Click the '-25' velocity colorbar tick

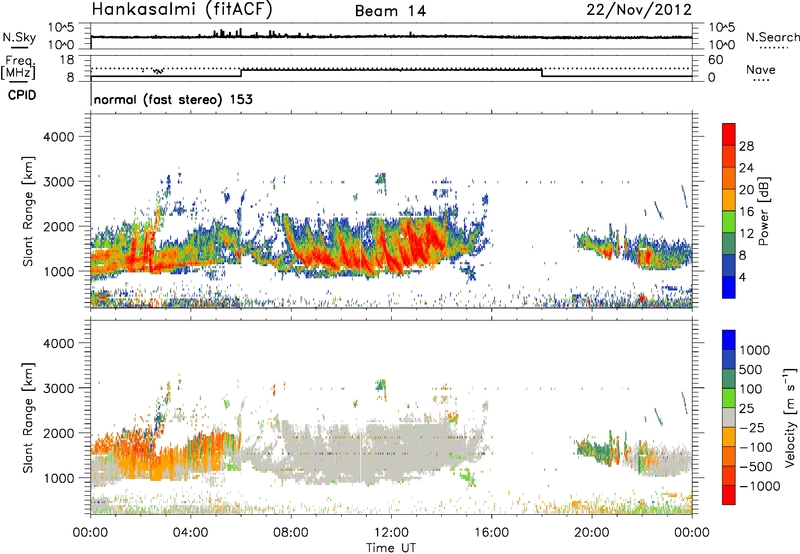(752, 427)
